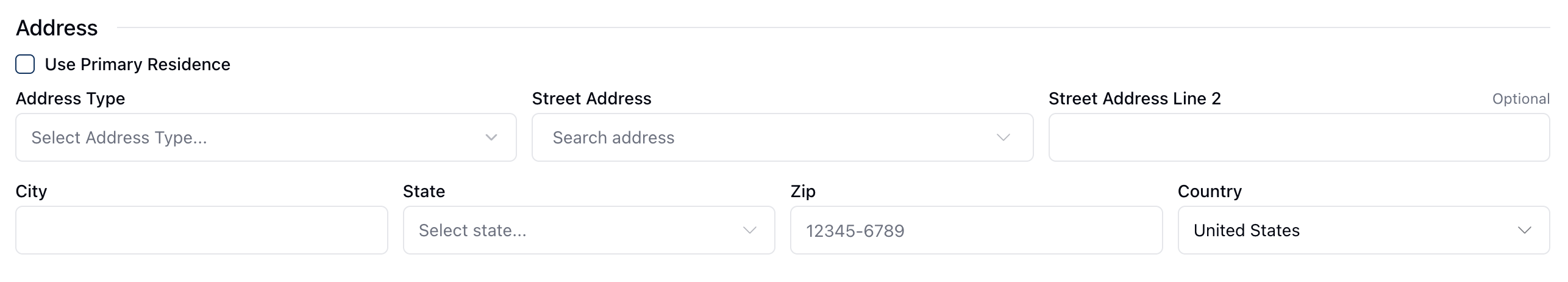Click into the Street Address Line 2 input
Image resolution: width=1568 pixels, height=282 pixels.
1299,137
